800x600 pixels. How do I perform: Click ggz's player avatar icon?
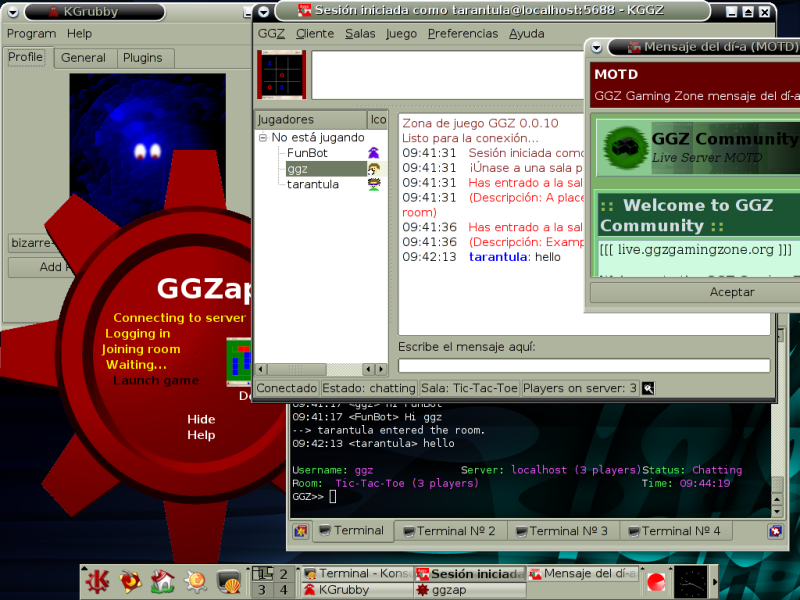374,169
